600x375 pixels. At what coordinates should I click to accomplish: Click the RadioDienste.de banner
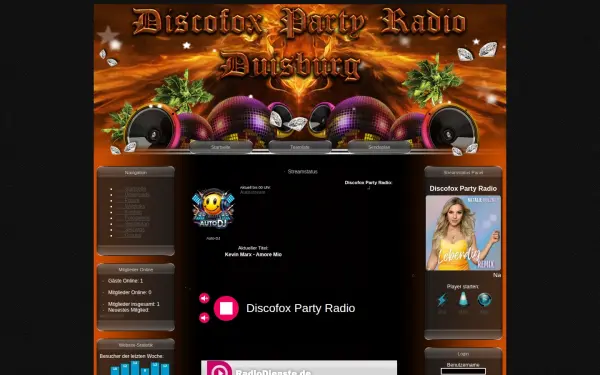299,368
